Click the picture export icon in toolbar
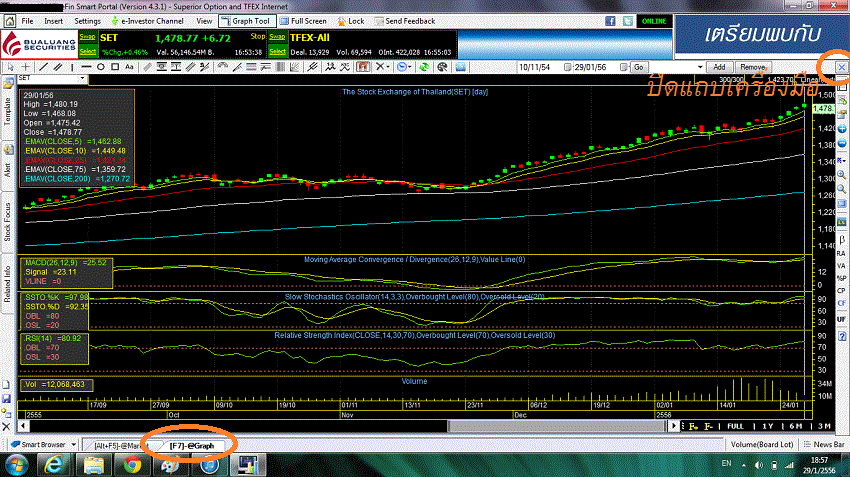Viewport: 850px width, 477px height. 460,67
